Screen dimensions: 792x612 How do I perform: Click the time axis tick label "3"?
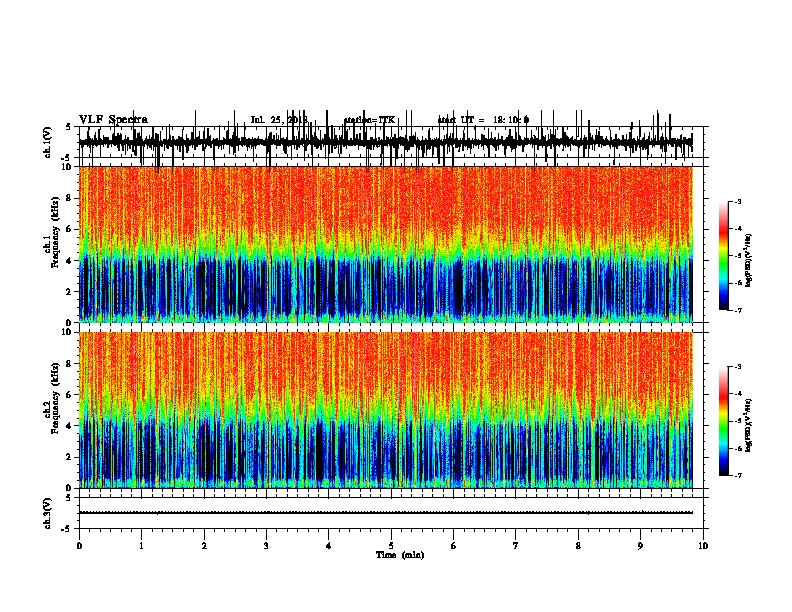[x=266, y=546]
